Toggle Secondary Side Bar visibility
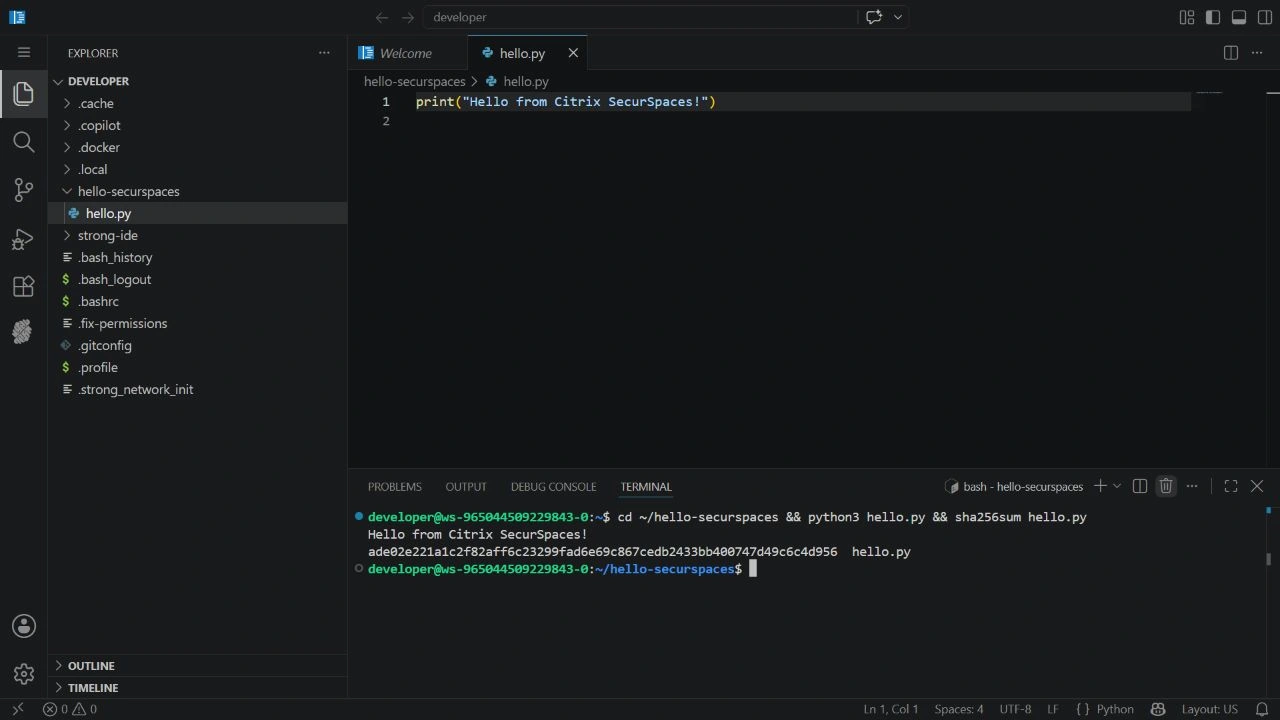Screen dimensions: 1280x720 tap(1265, 17)
